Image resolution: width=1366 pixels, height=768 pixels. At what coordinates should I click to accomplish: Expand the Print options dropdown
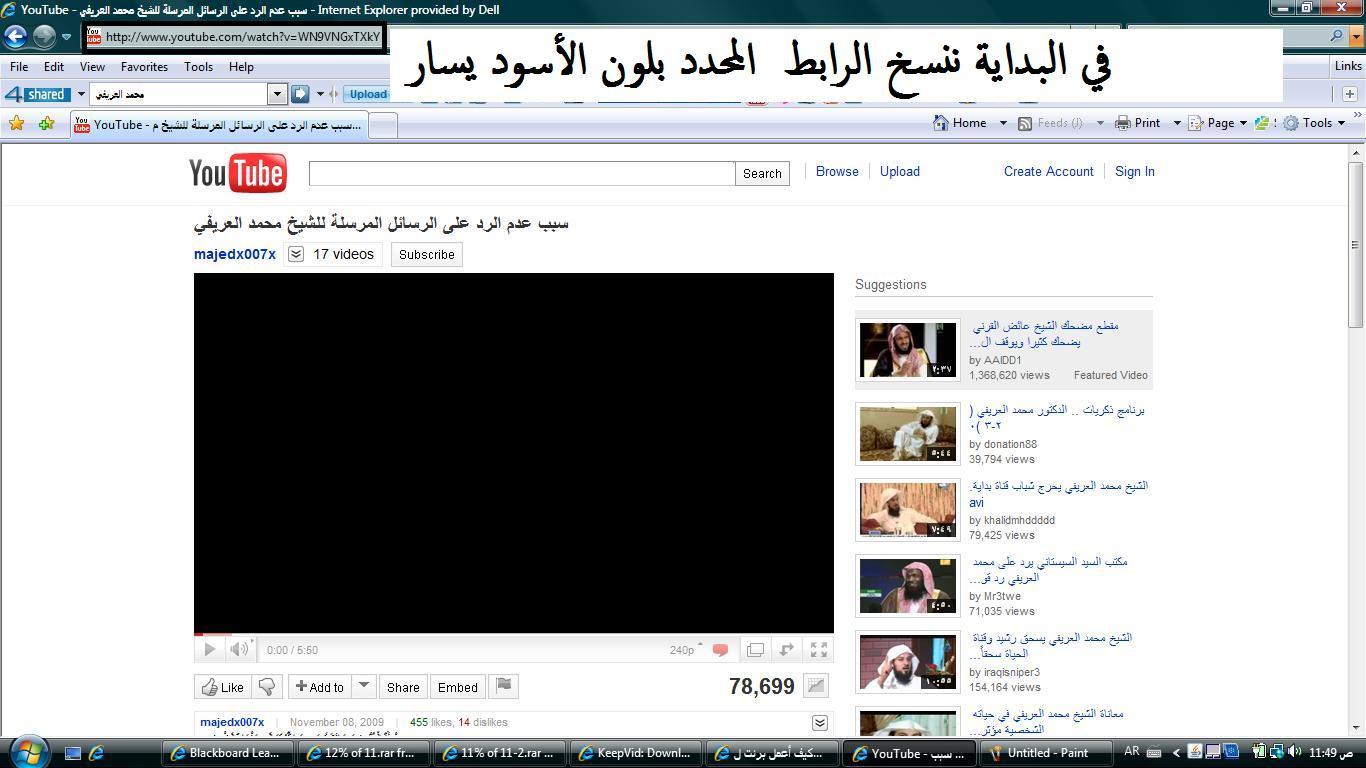click(x=1177, y=123)
